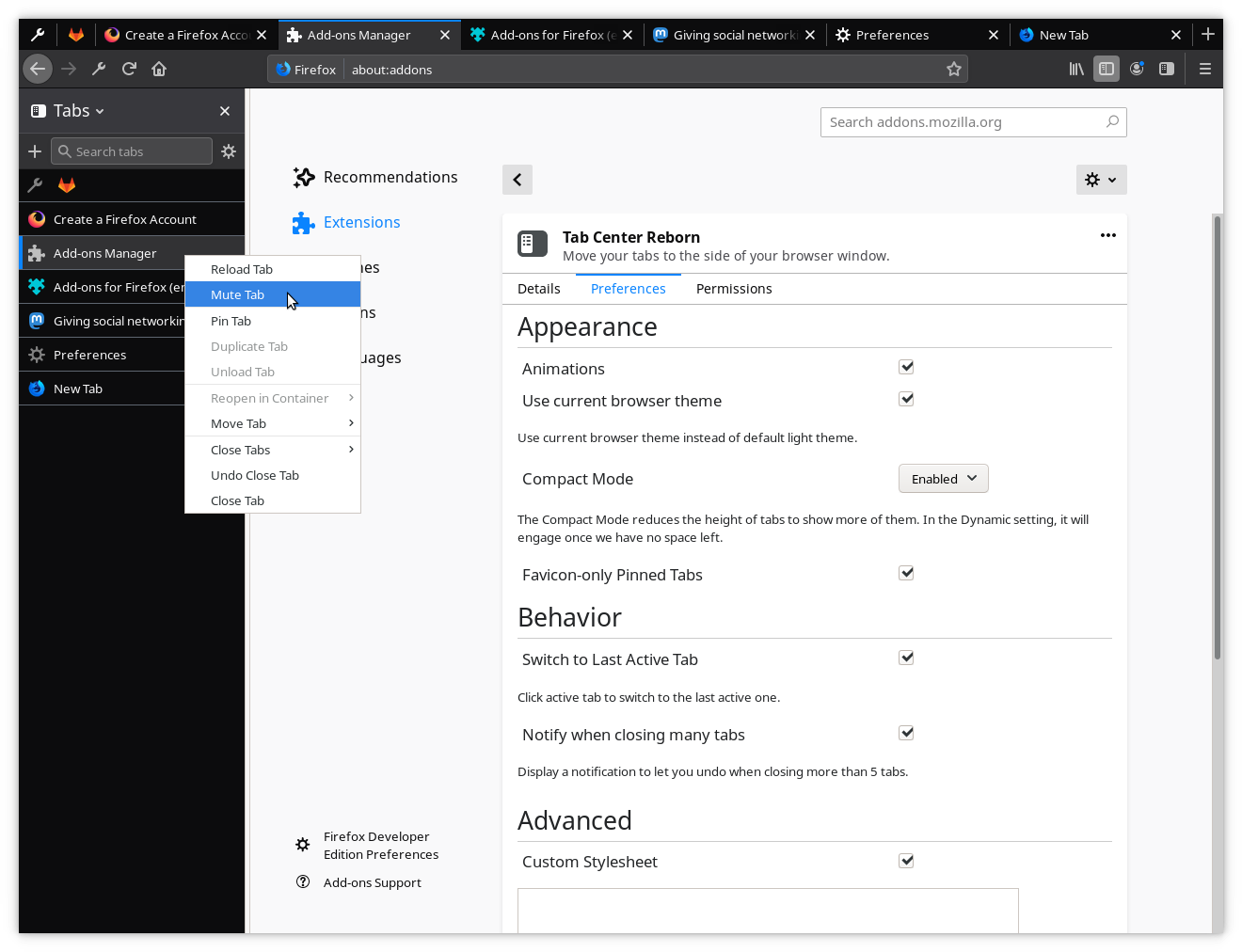This screenshot has height=952, width=1242.
Task: Open the Recommendations category
Action: [375, 177]
